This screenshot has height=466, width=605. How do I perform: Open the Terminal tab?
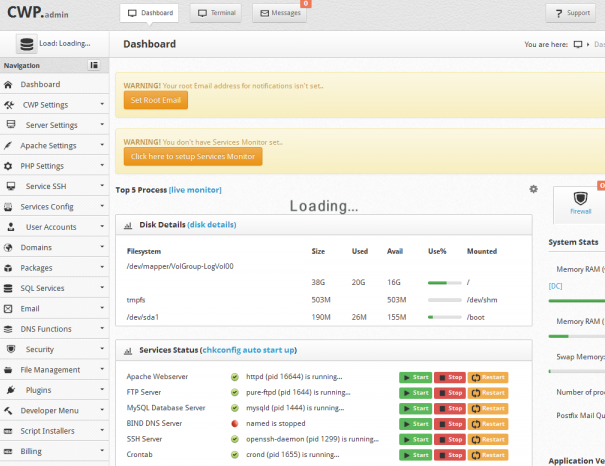pyautogui.click(x=216, y=13)
